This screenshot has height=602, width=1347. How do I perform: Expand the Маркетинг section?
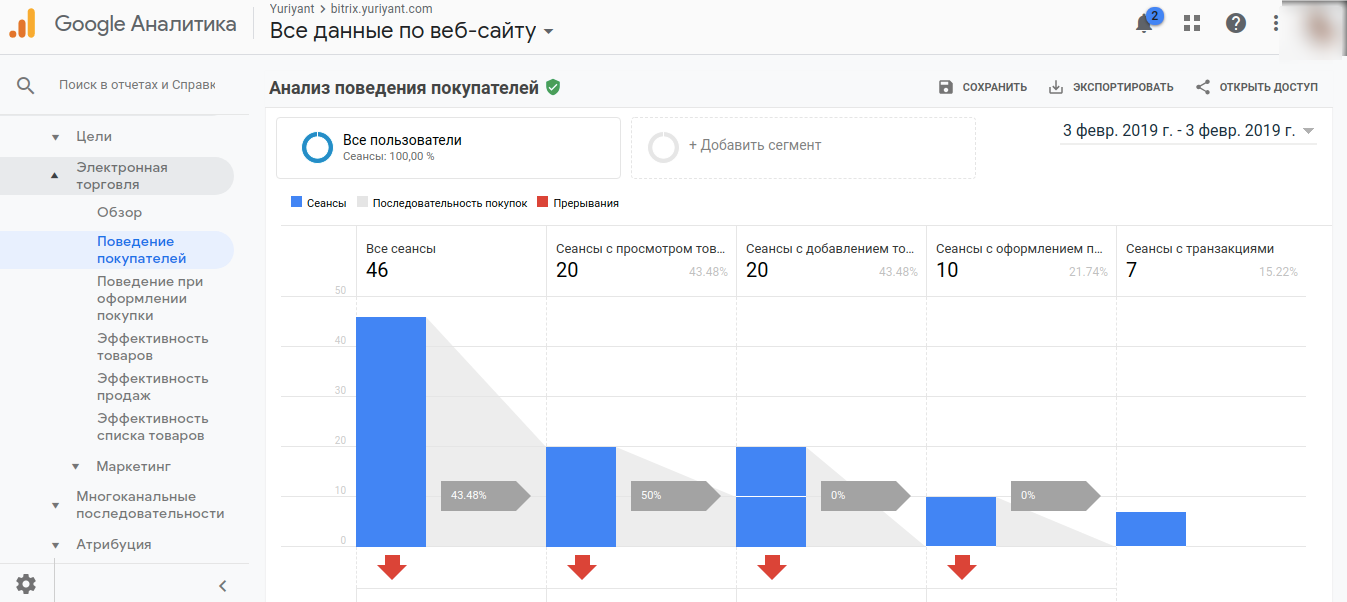coord(76,467)
